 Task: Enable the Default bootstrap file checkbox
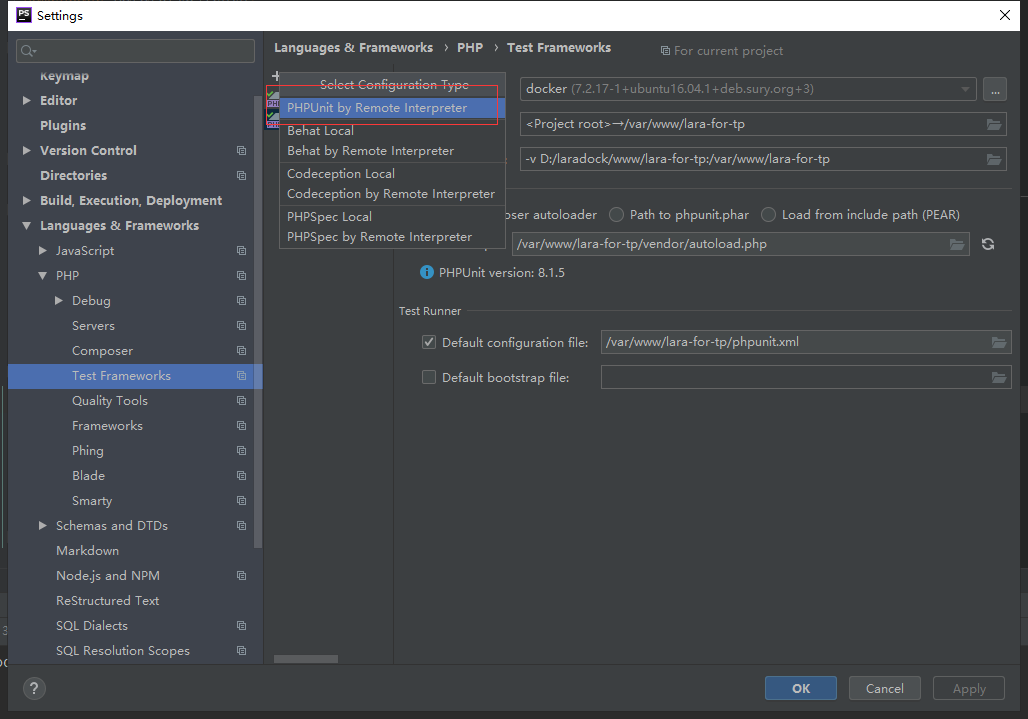click(x=429, y=377)
